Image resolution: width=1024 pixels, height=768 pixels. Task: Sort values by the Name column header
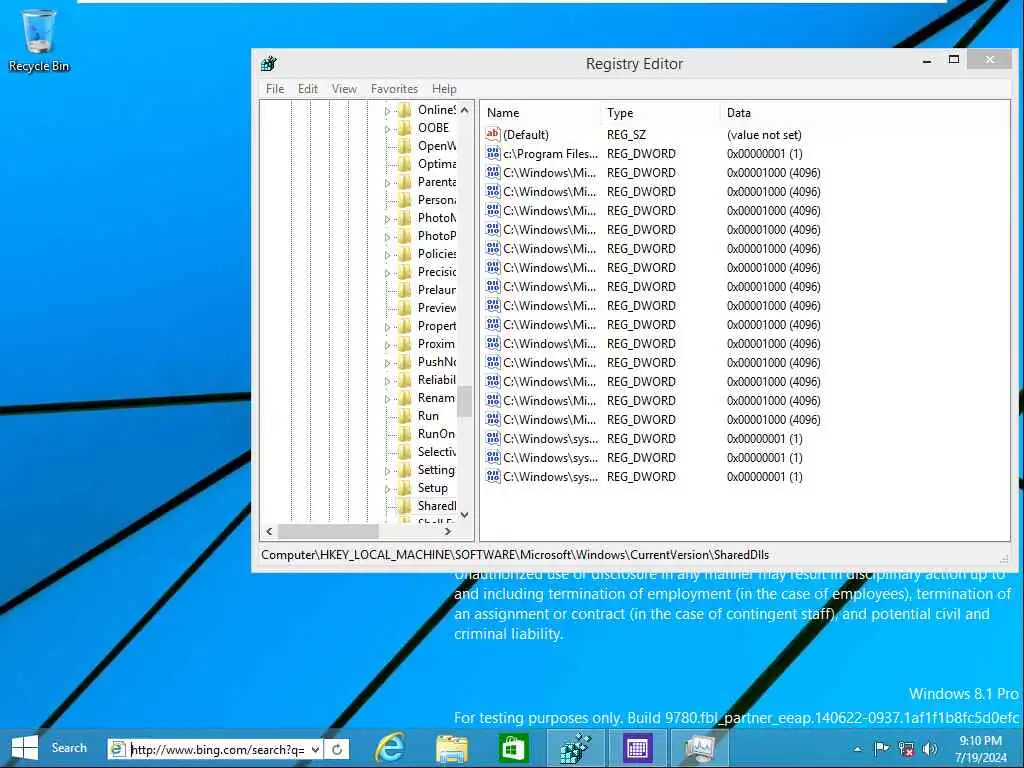(541, 112)
